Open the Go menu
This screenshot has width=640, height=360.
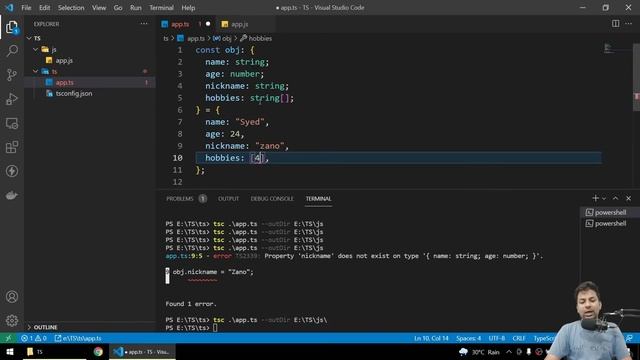tap(118, 8)
